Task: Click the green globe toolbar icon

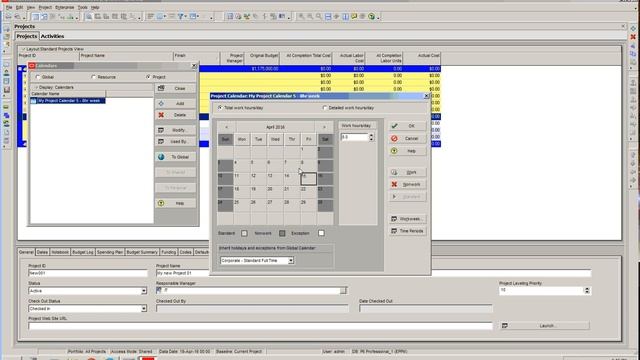Action: click(371, 17)
